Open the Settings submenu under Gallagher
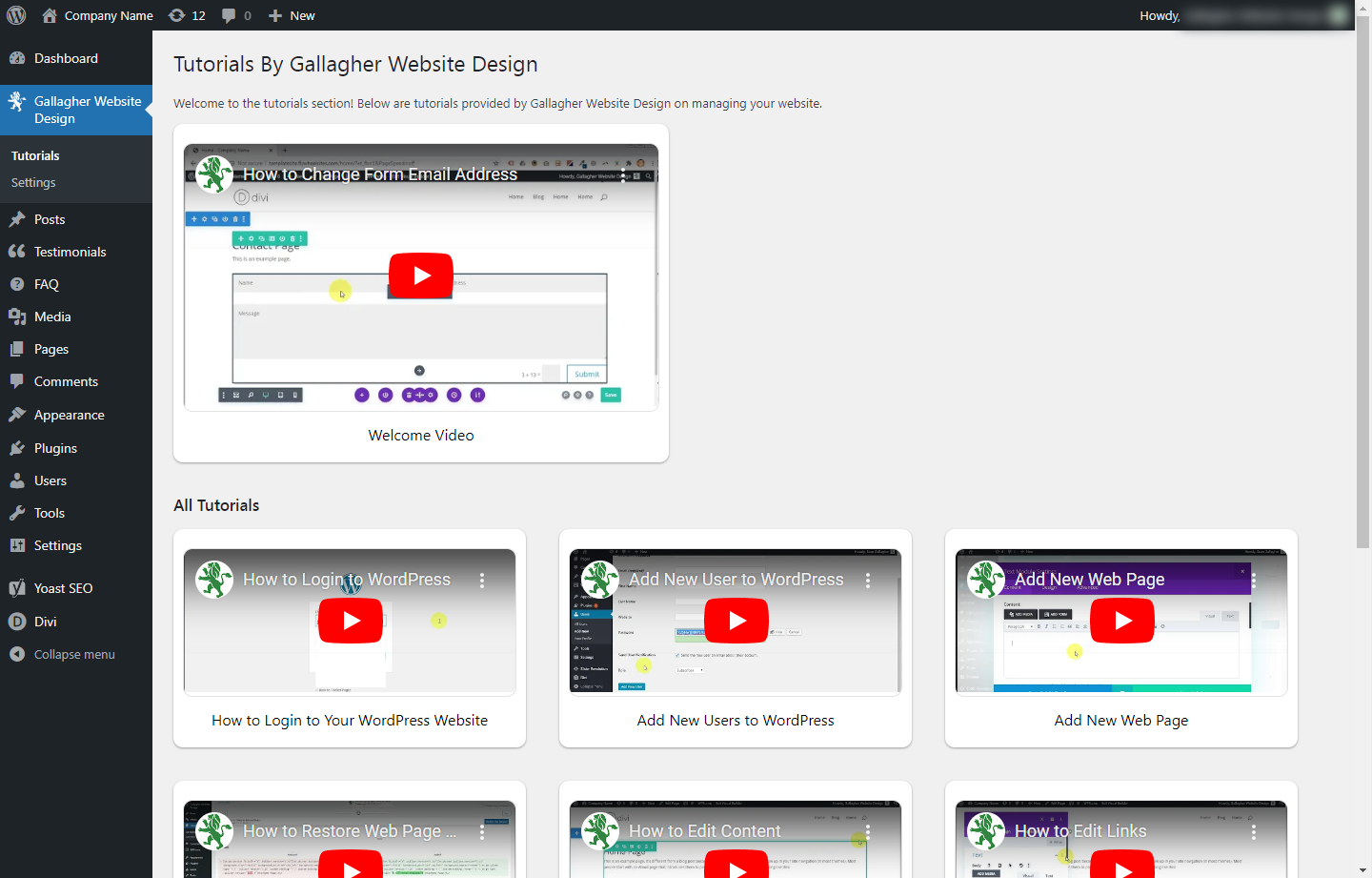This screenshot has height=878, width=1372. (33, 182)
